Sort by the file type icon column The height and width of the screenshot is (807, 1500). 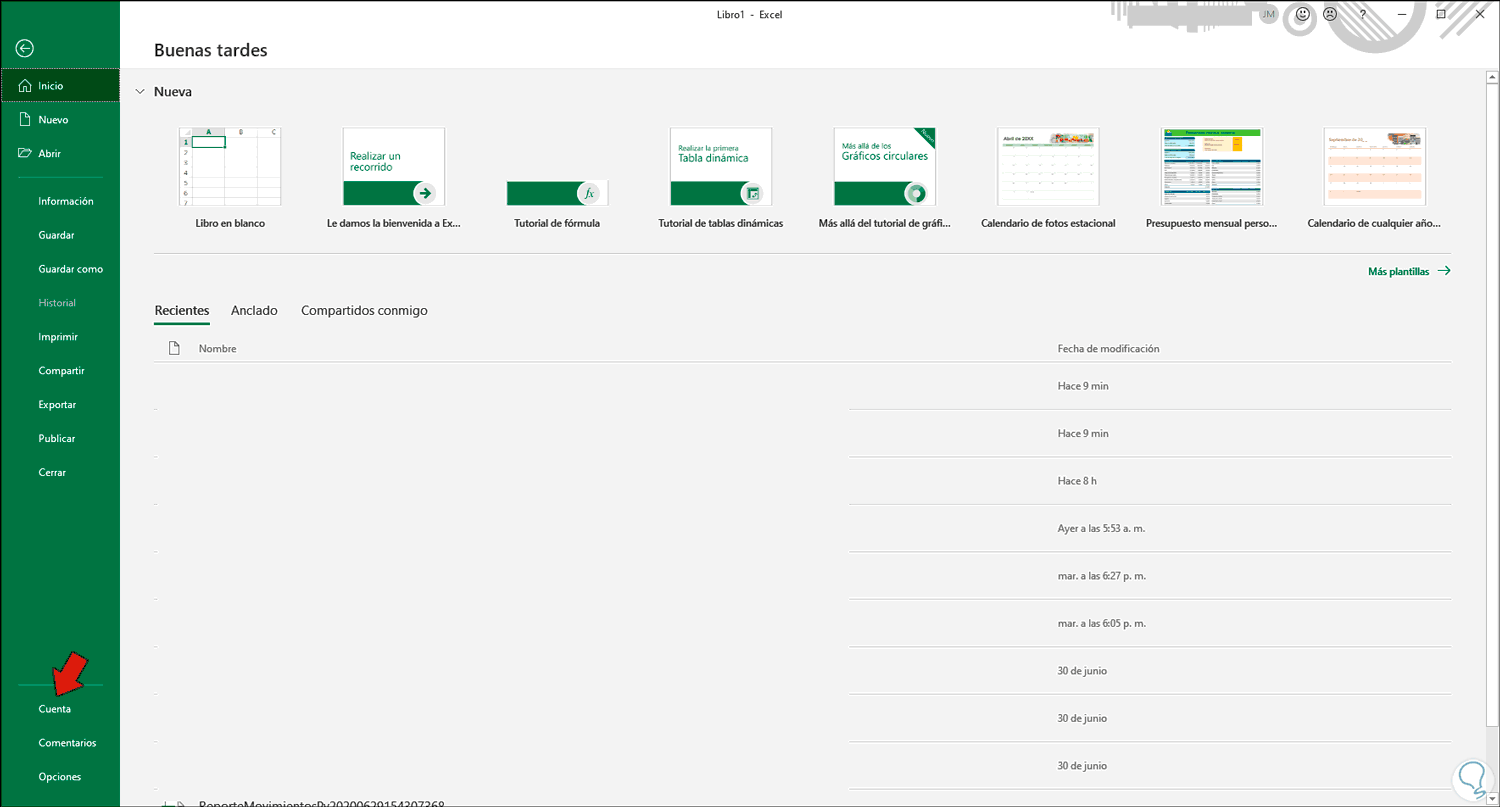pyautogui.click(x=174, y=348)
